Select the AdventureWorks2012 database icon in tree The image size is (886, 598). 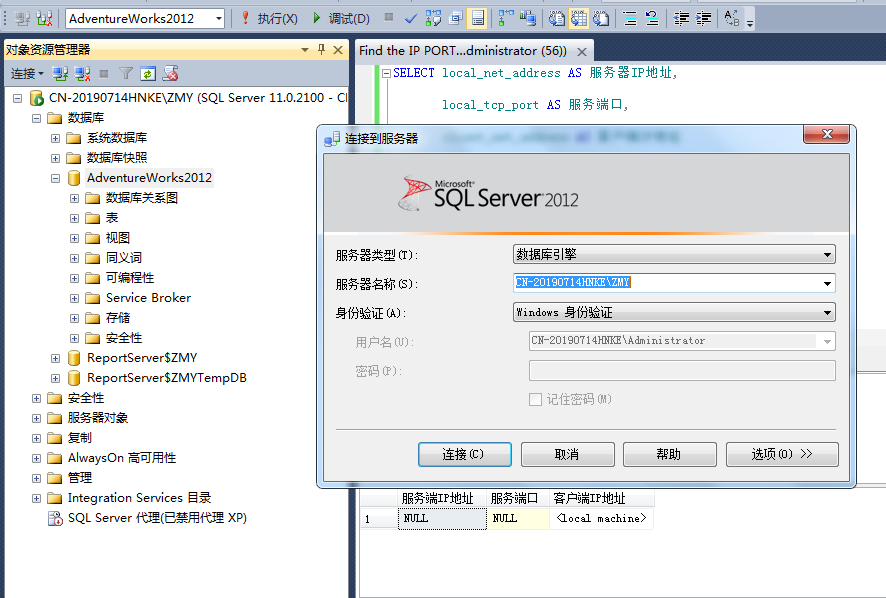point(74,178)
